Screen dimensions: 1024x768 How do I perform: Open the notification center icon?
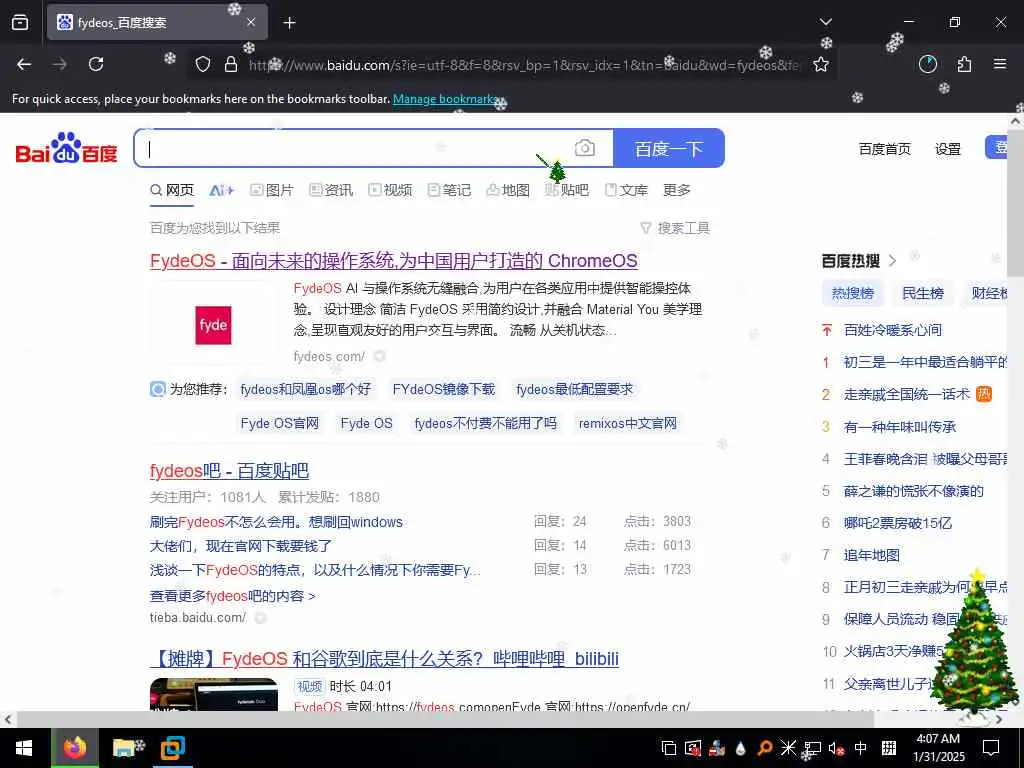pyautogui.click(x=991, y=748)
